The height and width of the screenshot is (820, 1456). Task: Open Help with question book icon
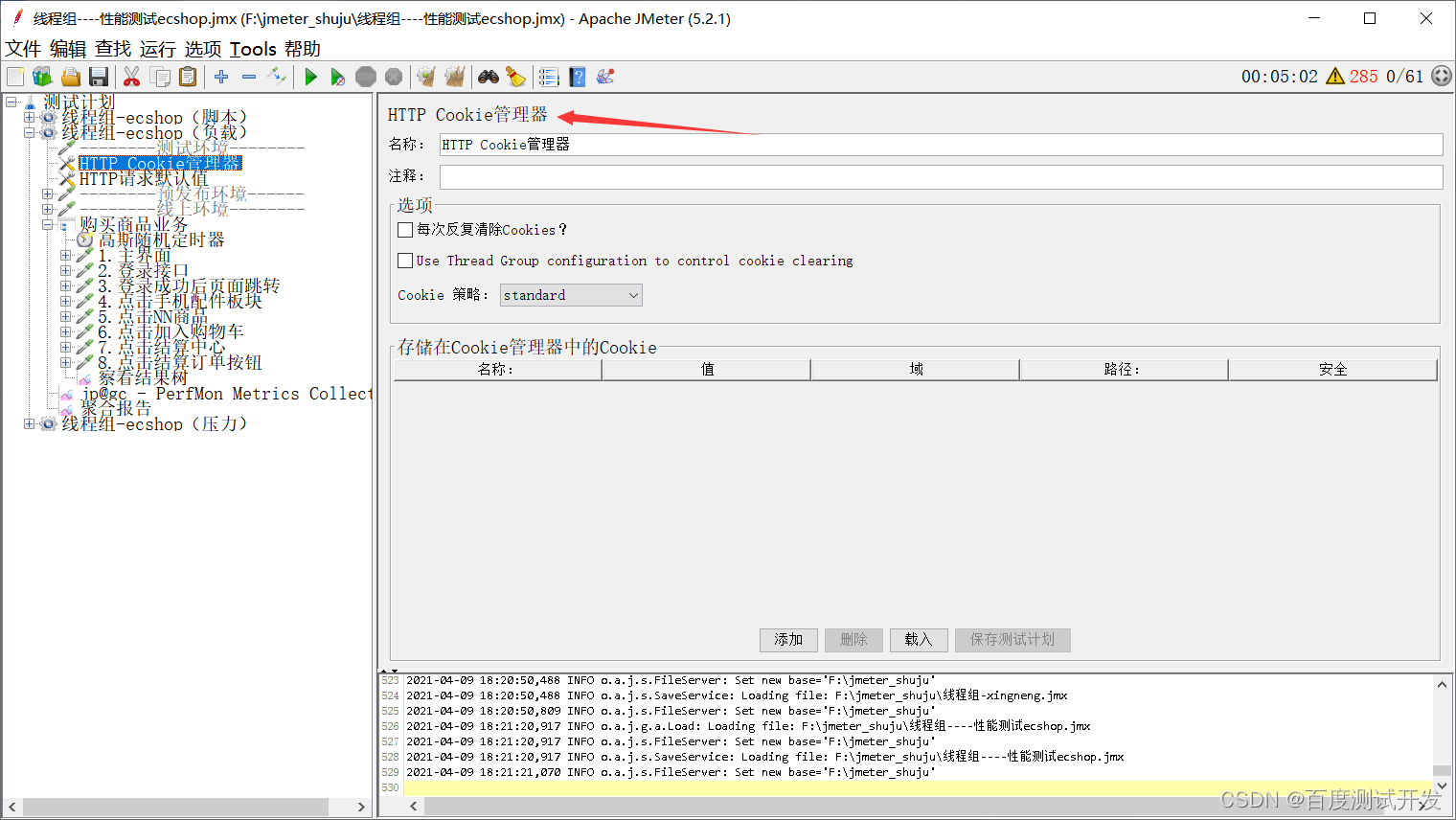(577, 77)
